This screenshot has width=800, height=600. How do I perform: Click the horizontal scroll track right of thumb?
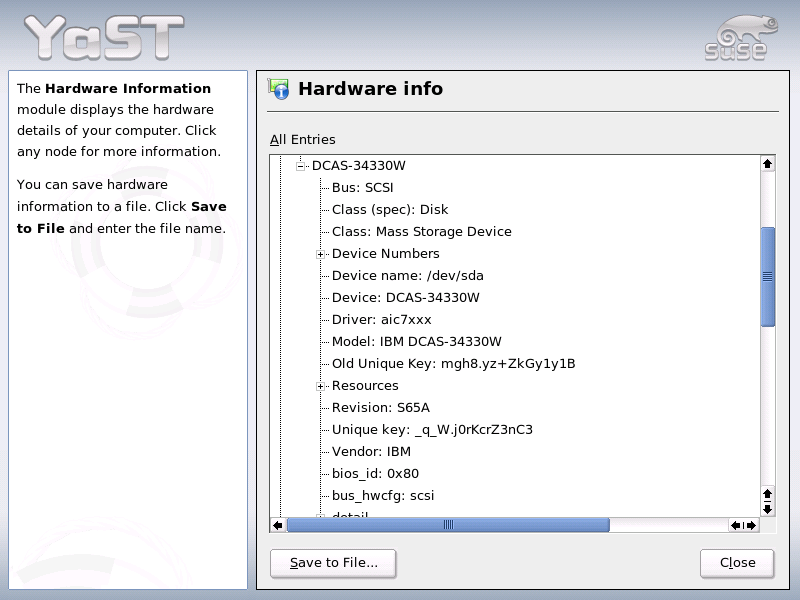click(x=668, y=525)
